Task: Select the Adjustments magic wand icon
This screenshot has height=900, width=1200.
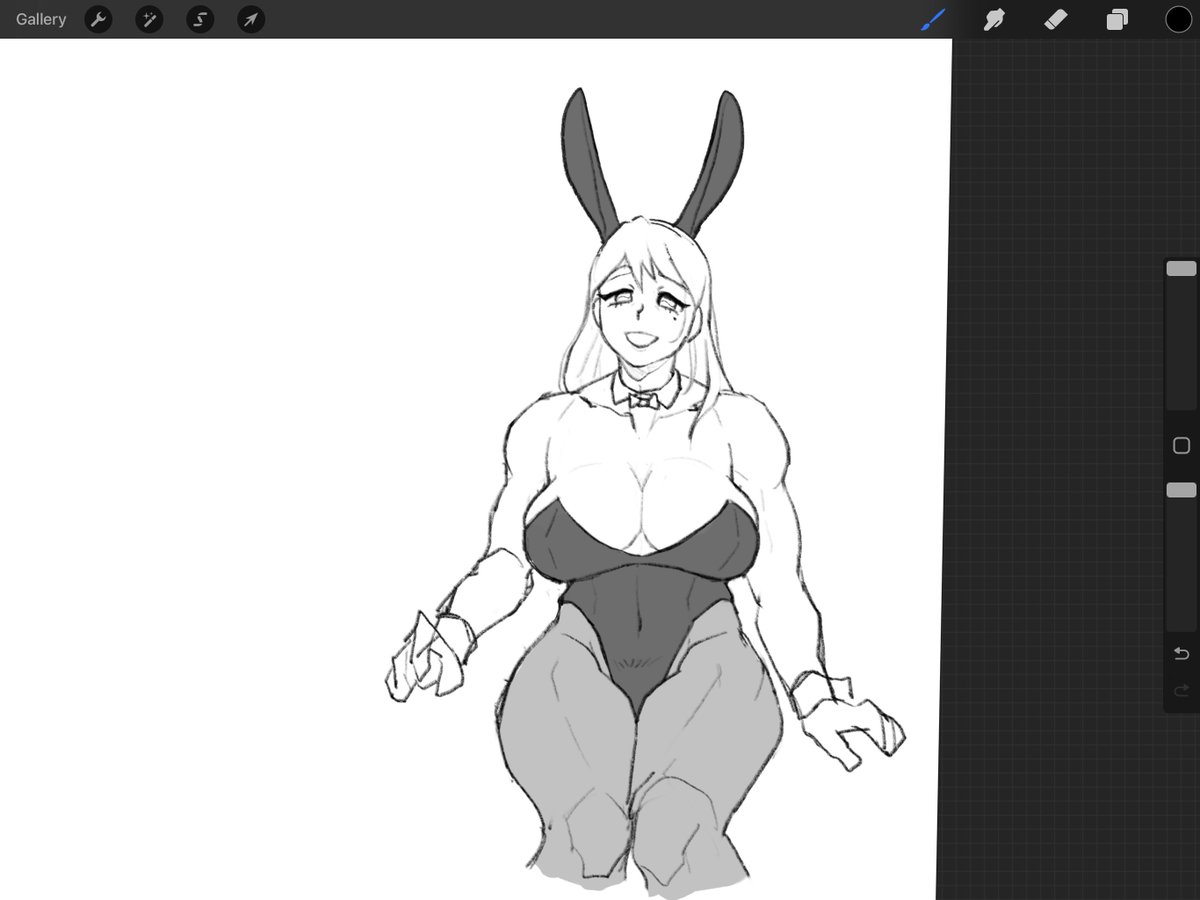Action: 149,19
